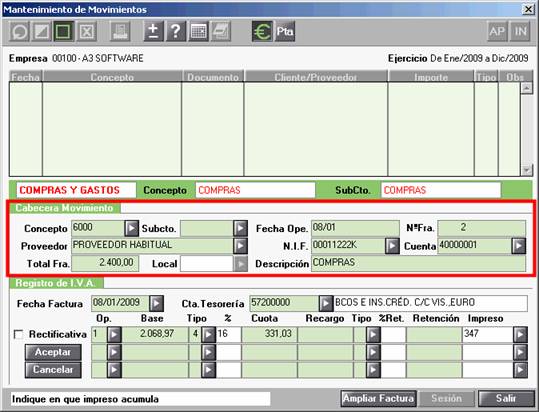Screen dimensions: 539x412
Task: Click the empty Local input field
Action: point(207,264)
